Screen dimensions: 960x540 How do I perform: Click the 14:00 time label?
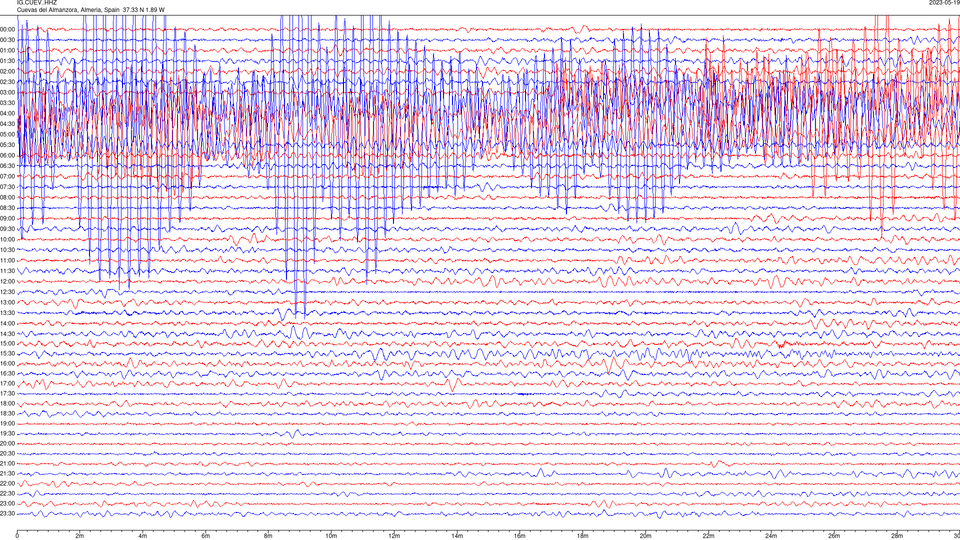pos(7,323)
